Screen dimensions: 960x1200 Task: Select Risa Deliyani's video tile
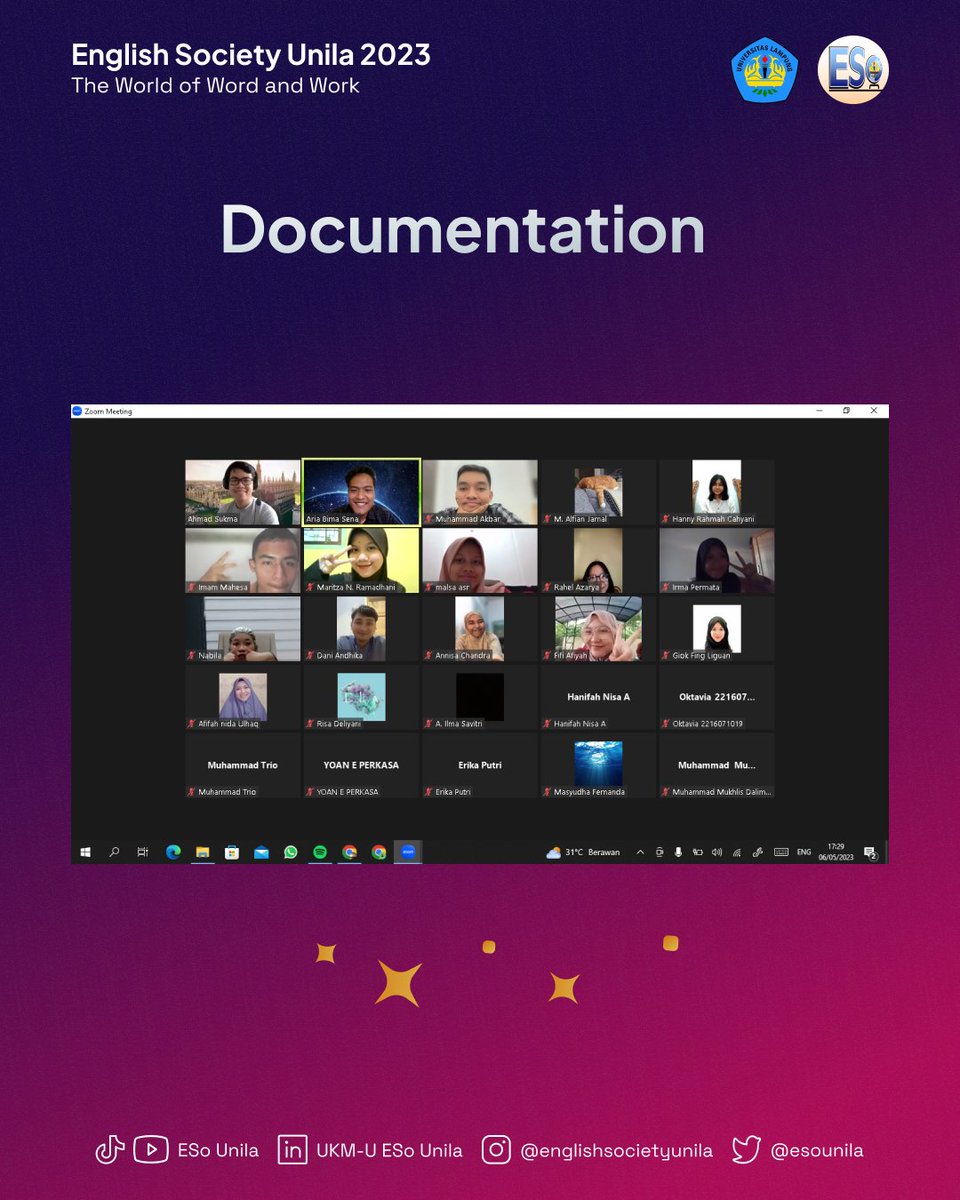pyautogui.click(x=362, y=697)
